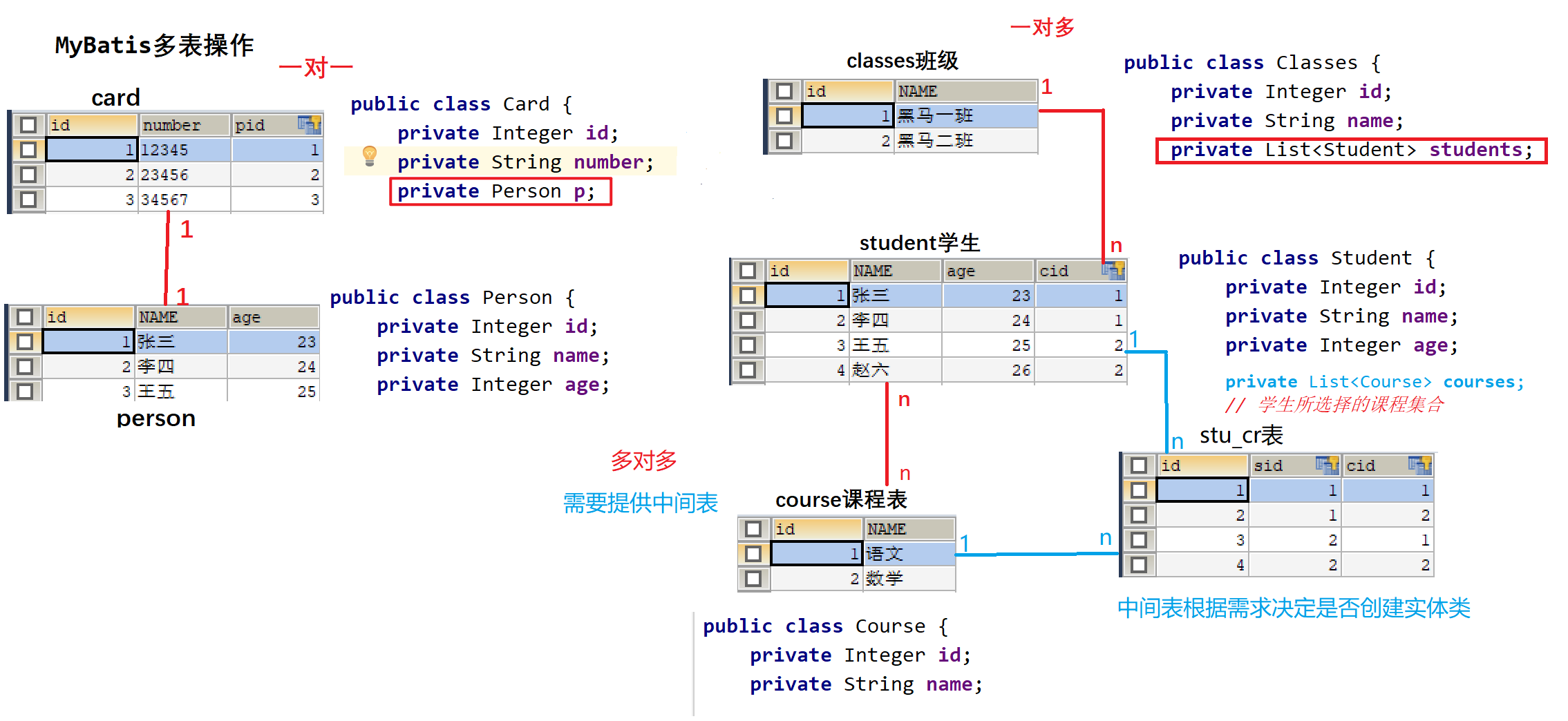Click the 'classes班级' table title

click(903, 61)
